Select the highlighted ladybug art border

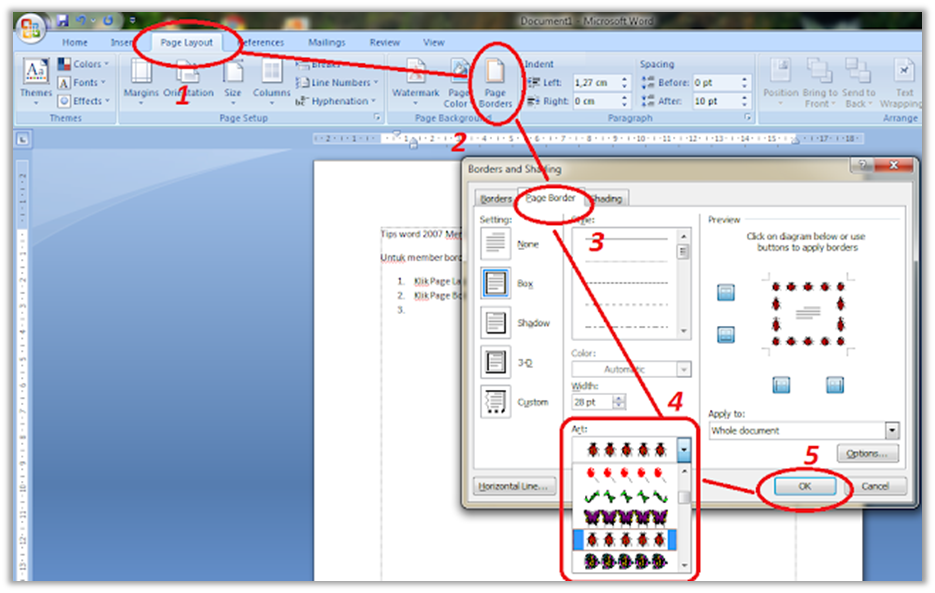coord(625,539)
